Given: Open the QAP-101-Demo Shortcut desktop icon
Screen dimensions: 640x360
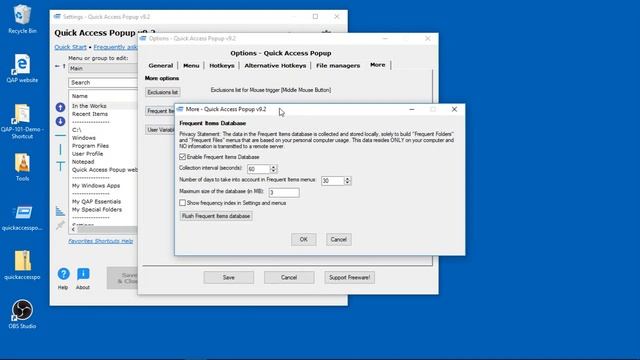Looking at the screenshot, I should tap(22, 121).
